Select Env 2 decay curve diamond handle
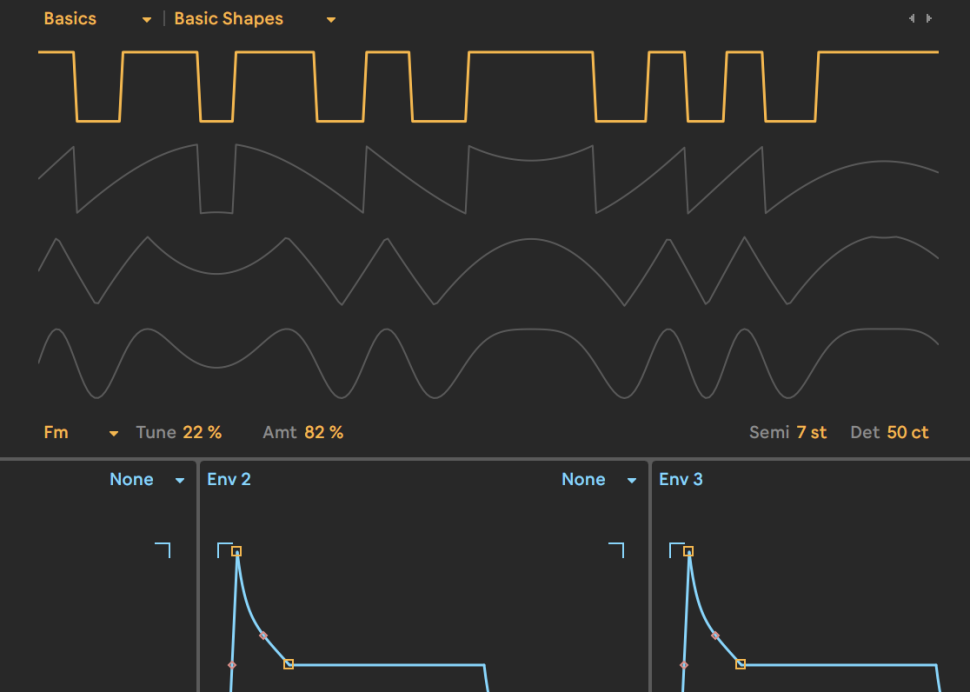Viewport: 970px width, 692px height. [x=264, y=636]
